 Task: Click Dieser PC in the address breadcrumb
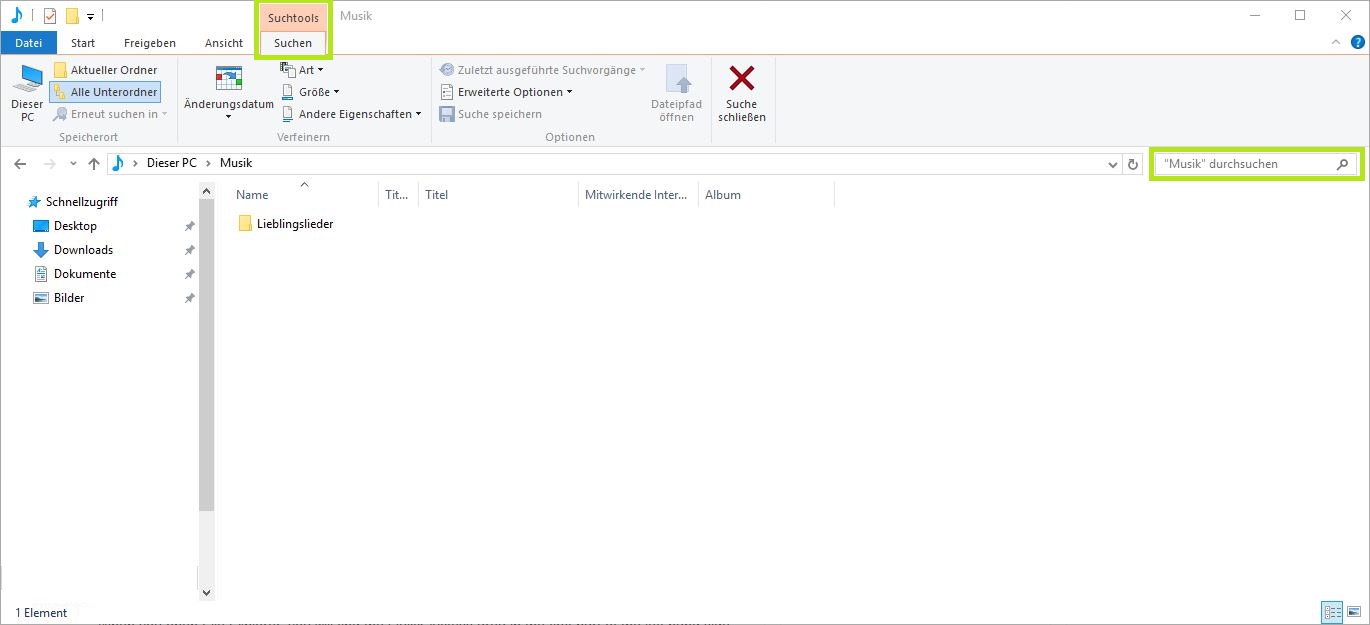[172, 163]
